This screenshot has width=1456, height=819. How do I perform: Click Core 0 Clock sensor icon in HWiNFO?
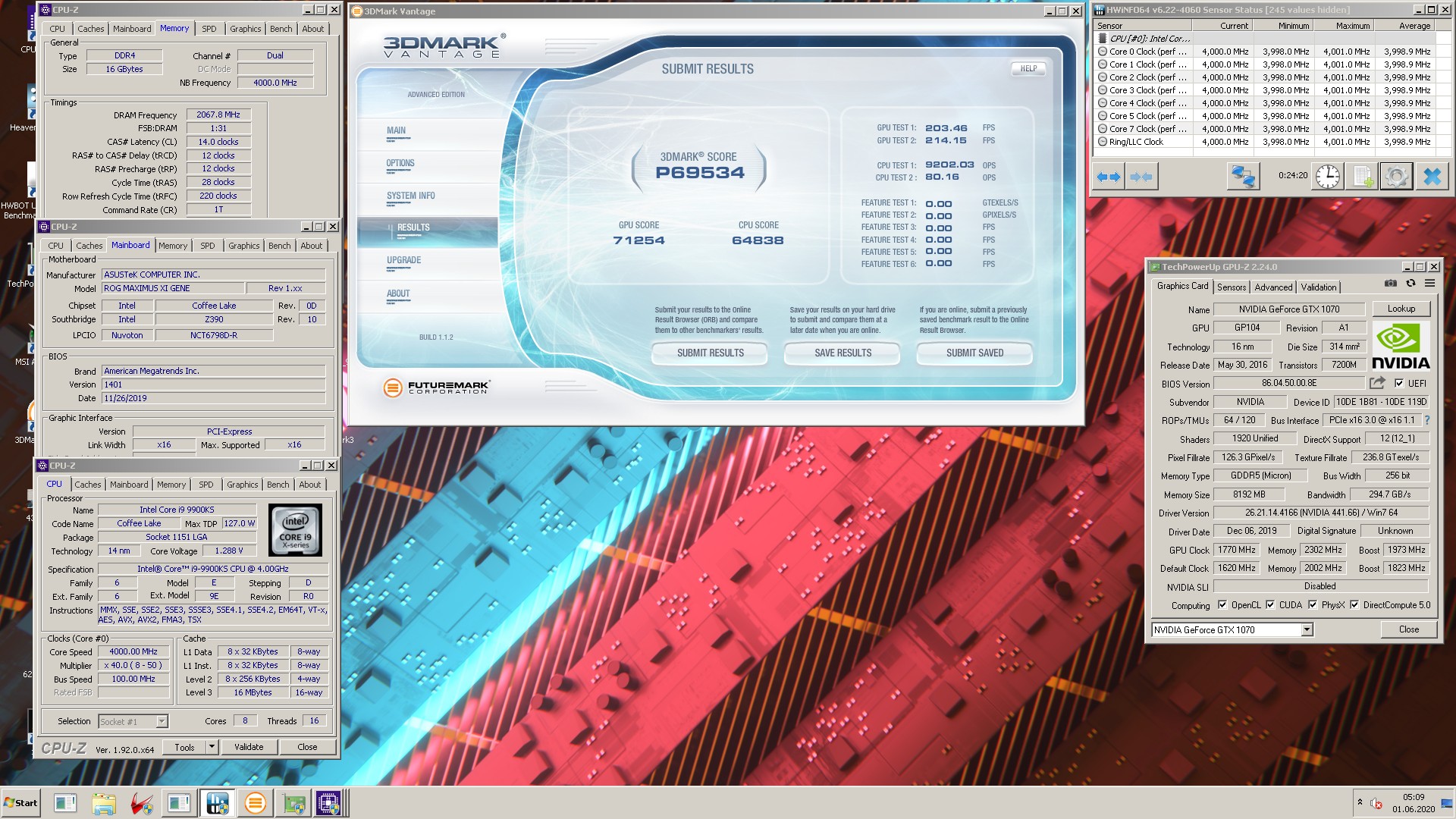point(1103,52)
